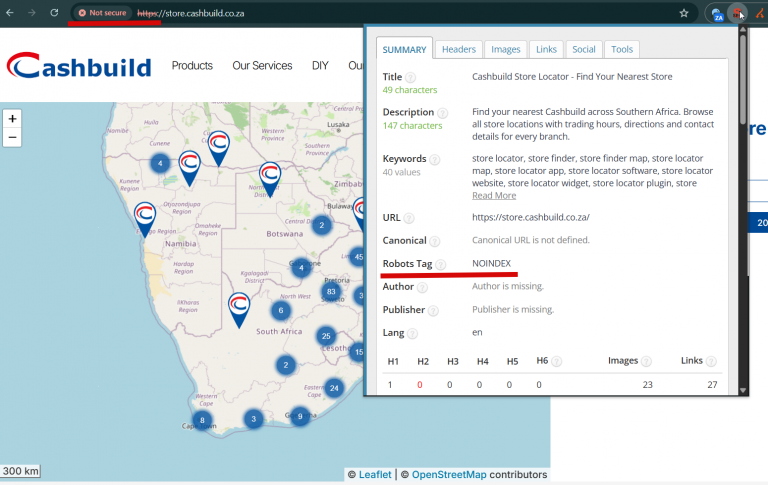This screenshot has width=768, height=485.
Task: Click the Cashbuild logo
Action: coord(79,66)
